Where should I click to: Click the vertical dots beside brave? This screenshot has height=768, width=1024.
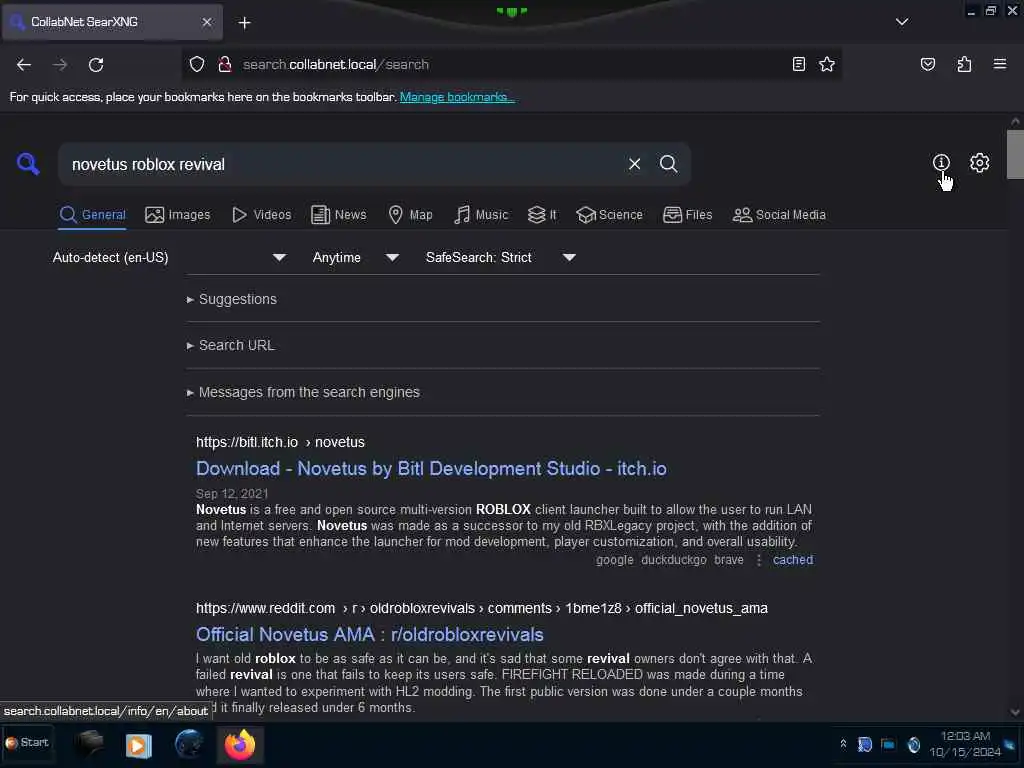point(759,560)
